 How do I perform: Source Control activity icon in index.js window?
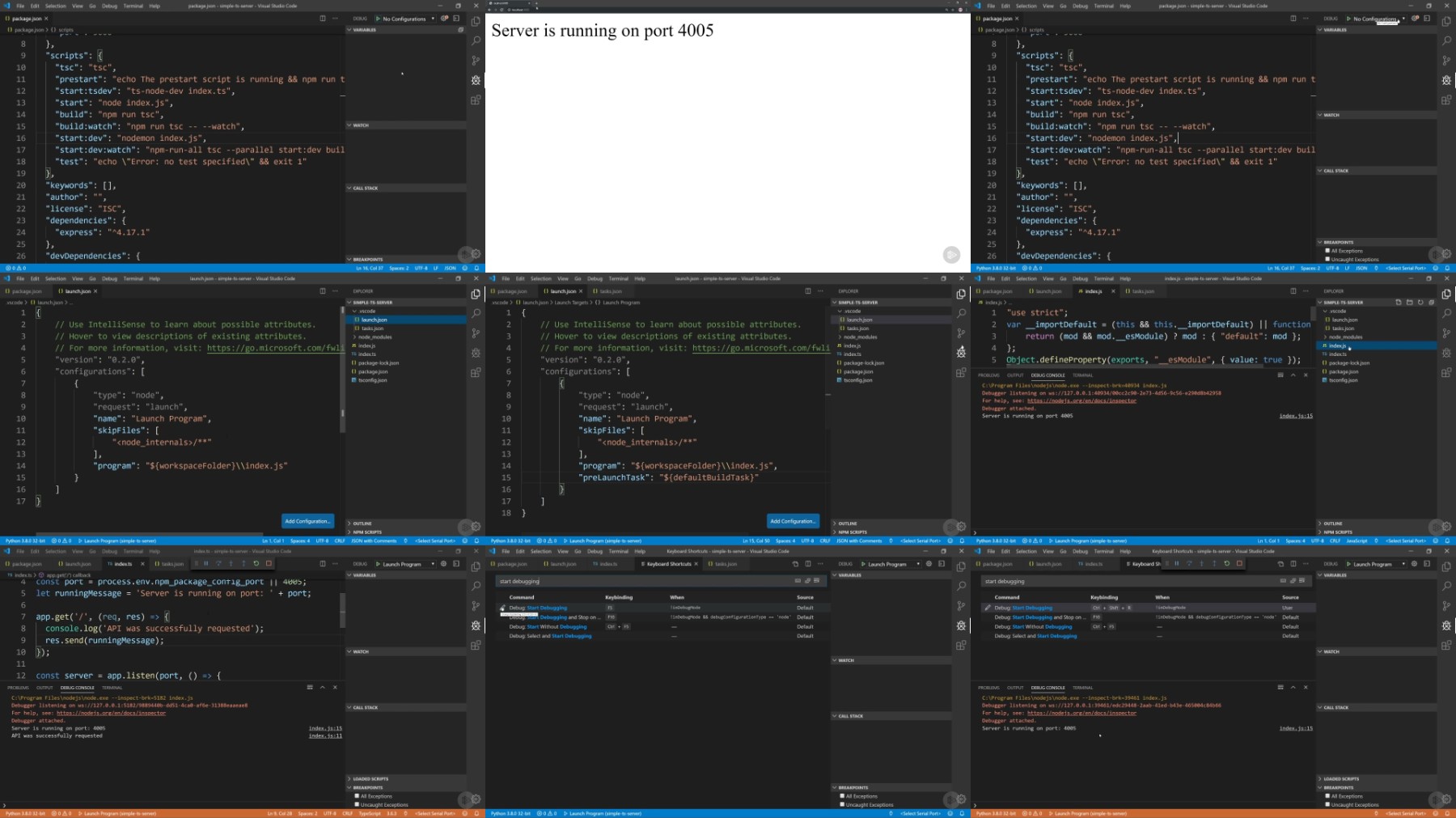1446,333
